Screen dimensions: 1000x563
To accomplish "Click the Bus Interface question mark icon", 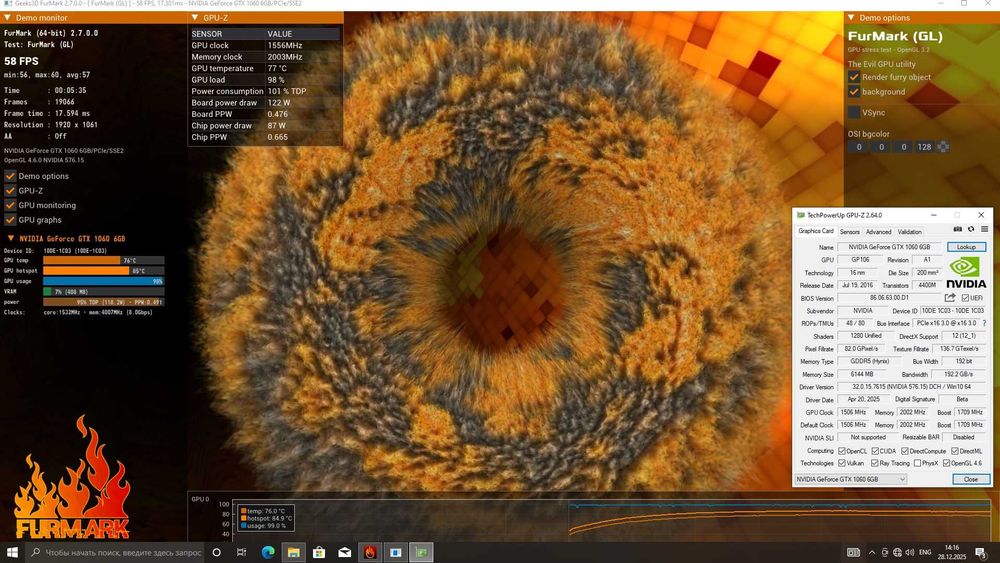I will pyautogui.click(x=985, y=323).
